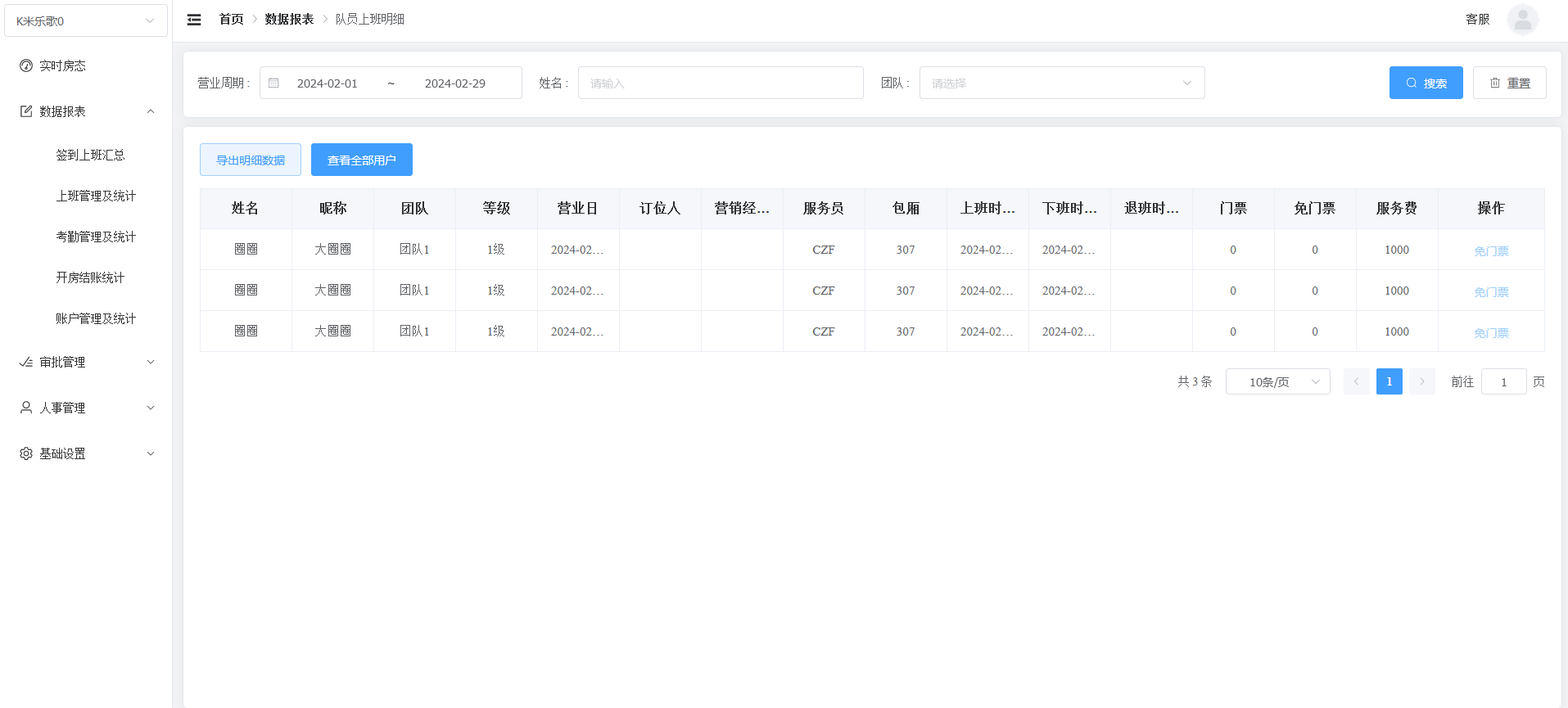The height and width of the screenshot is (708, 1568).
Task: Click the 服务费 column header
Action: 1397,209
